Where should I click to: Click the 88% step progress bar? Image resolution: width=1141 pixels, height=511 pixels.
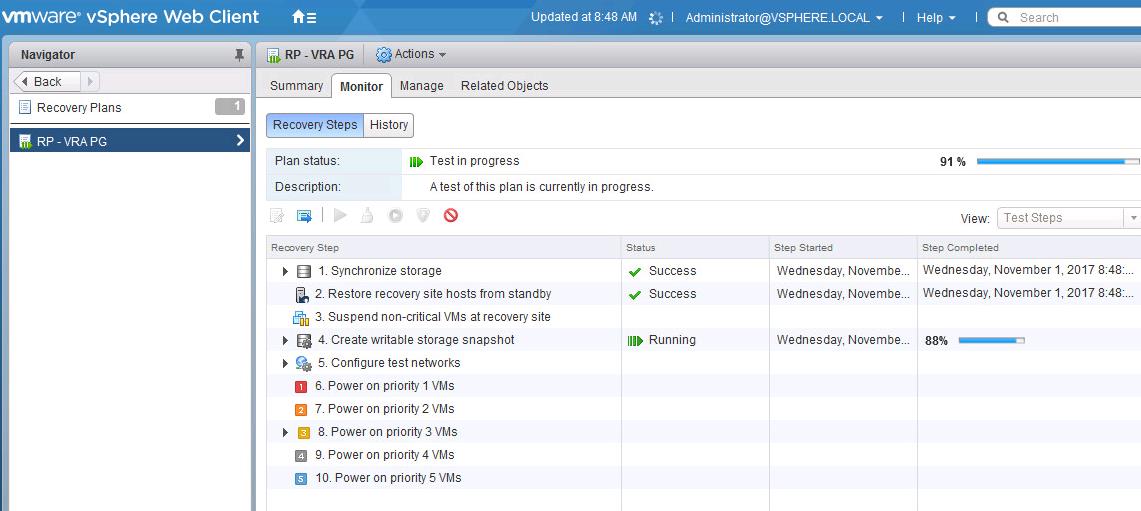[991, 340]
